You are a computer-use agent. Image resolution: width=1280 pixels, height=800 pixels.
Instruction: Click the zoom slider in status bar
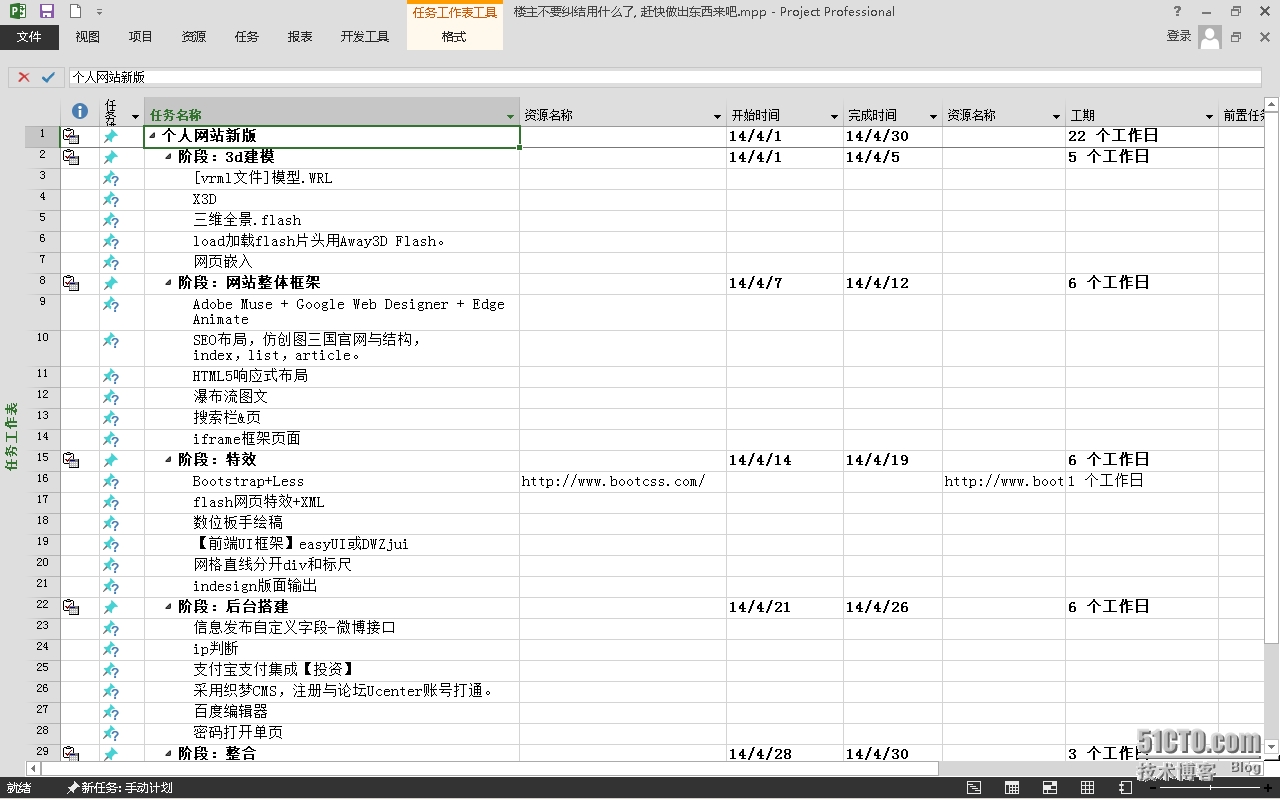1209,788
